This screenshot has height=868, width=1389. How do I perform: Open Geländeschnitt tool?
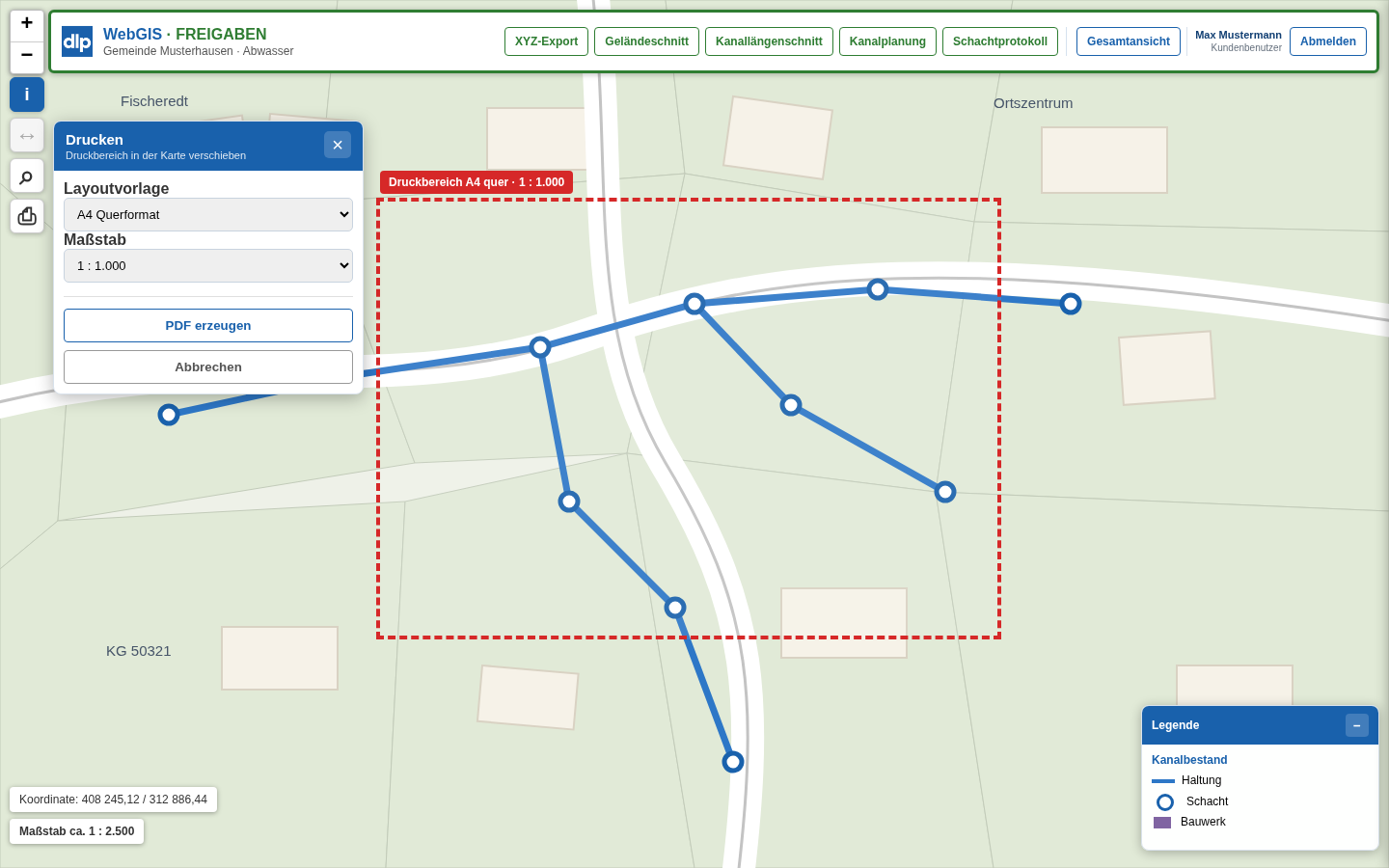click(x=646, y=41)
